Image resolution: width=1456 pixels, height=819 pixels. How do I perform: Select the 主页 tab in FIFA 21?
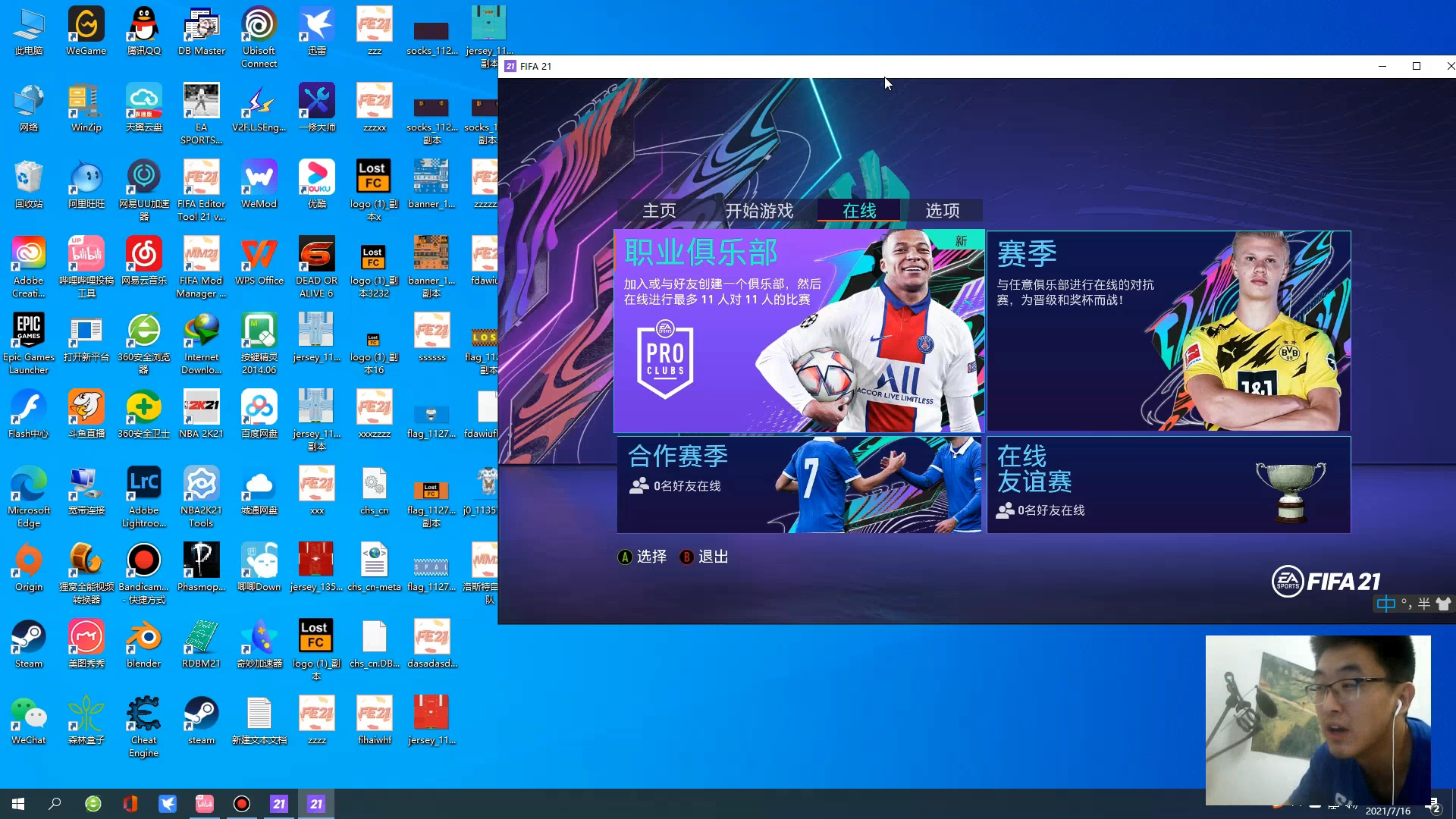659,210
